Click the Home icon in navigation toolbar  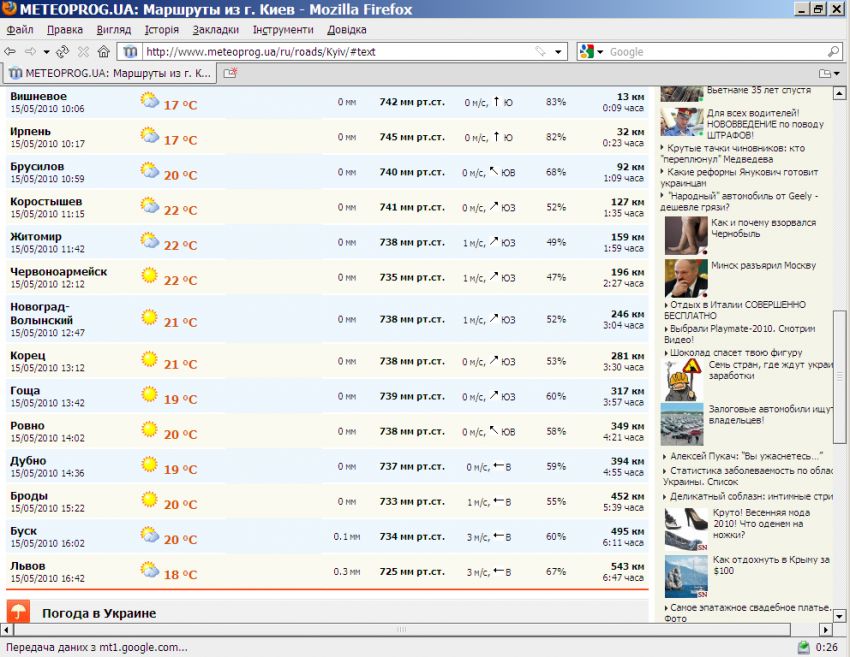(102, 51)
